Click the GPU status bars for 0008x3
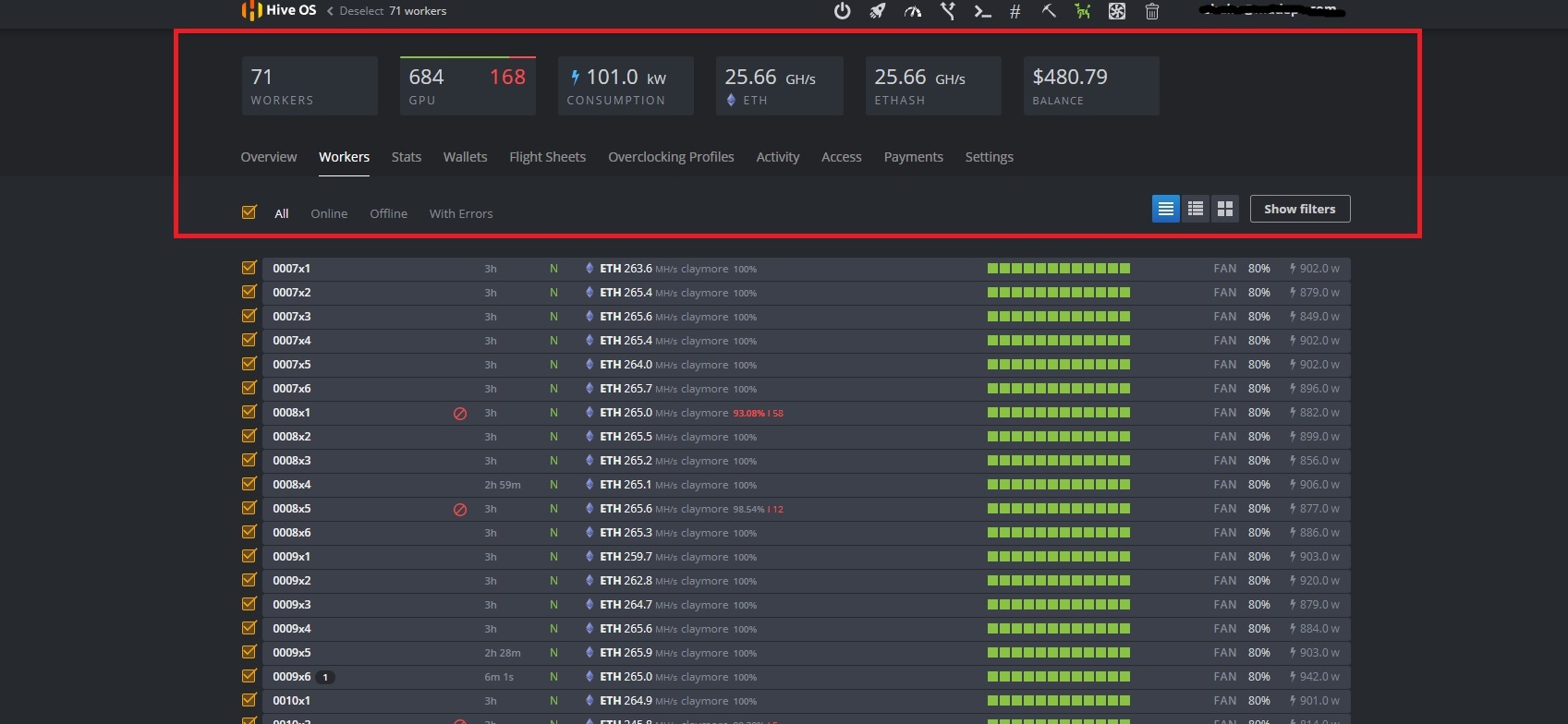The image size is (1568, 724). tap(1059, 461)
